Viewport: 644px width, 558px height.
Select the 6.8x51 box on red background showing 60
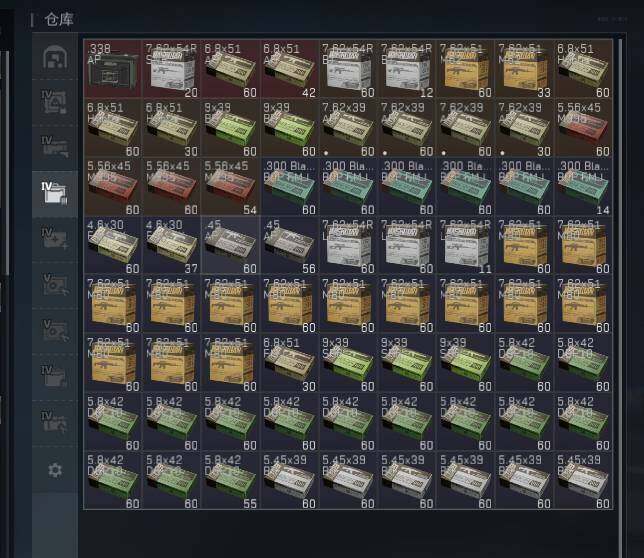click(230, 69)
